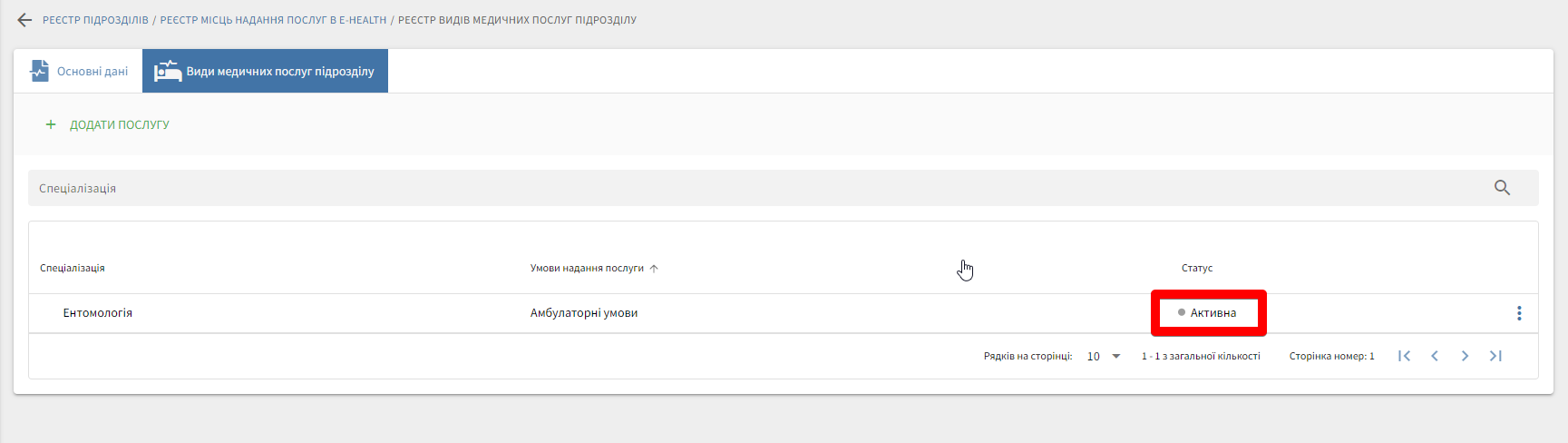Go to the next page of results
Screen dimensions: 1568x443
(1465, 356)
